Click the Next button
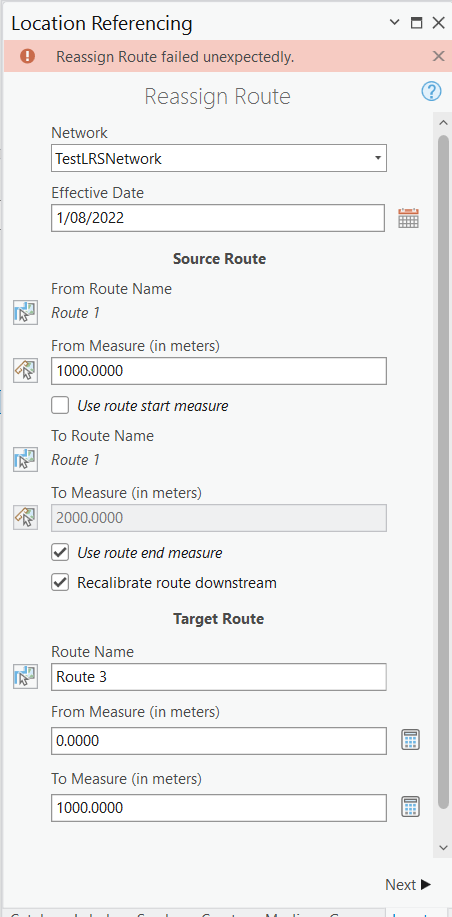 point(408,885)
